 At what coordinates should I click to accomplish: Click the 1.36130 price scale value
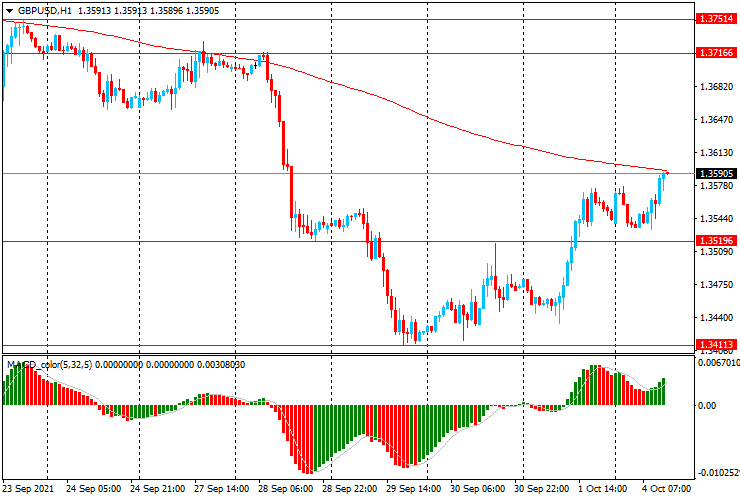tap(716, 153)
